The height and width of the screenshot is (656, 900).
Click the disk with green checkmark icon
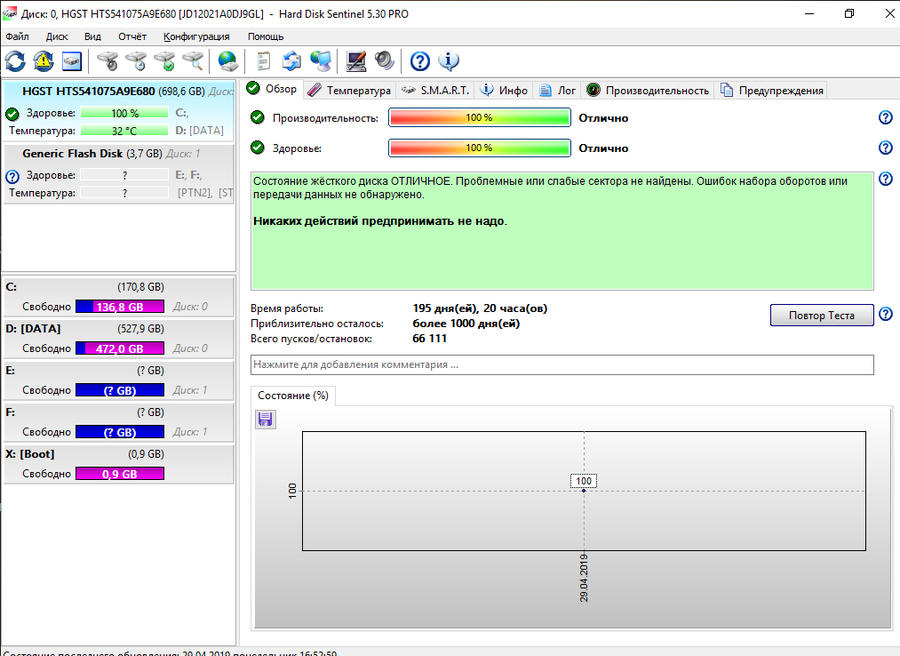tap(164, 61)
